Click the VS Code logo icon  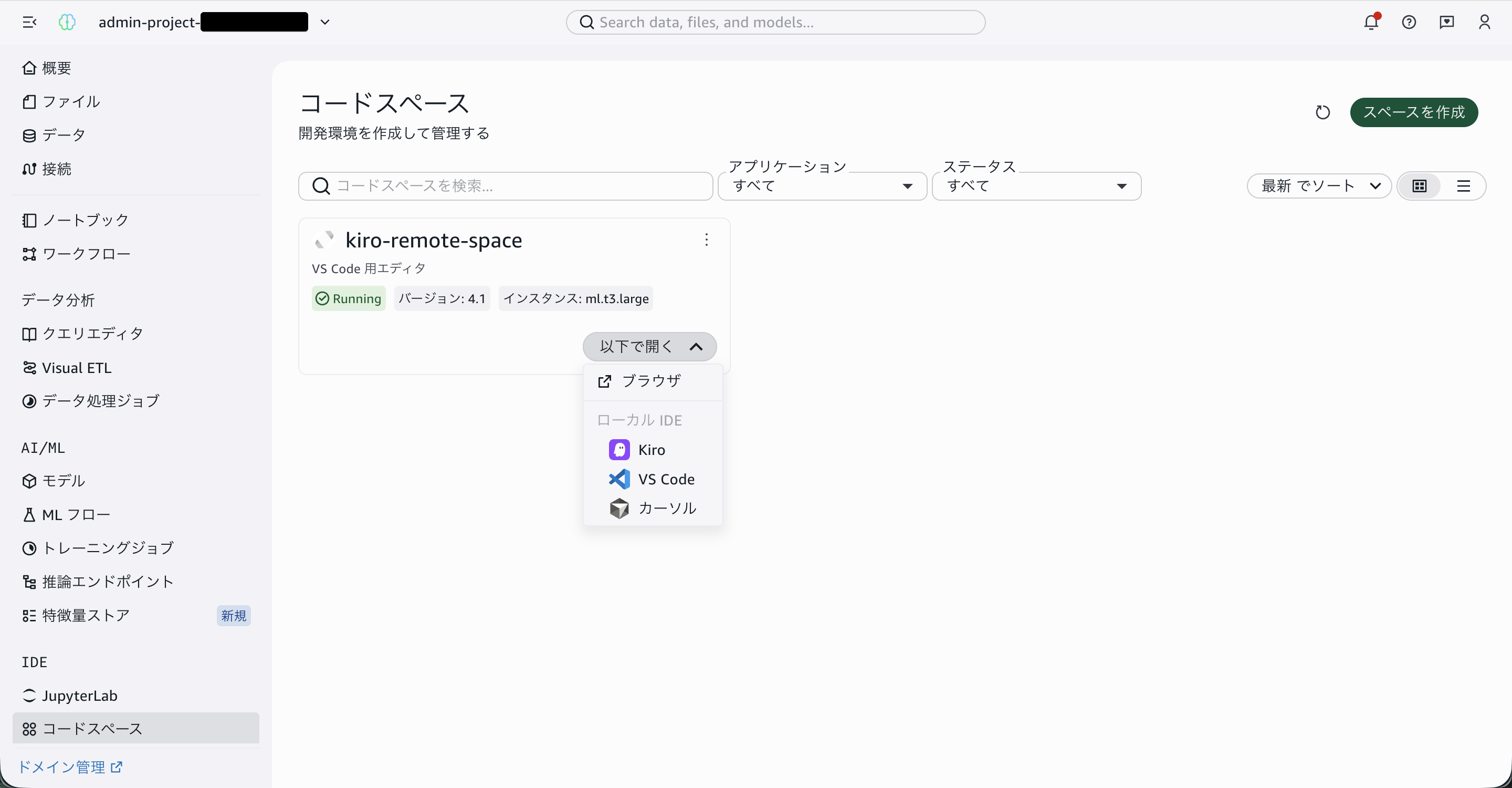click(x=619, y=479)
